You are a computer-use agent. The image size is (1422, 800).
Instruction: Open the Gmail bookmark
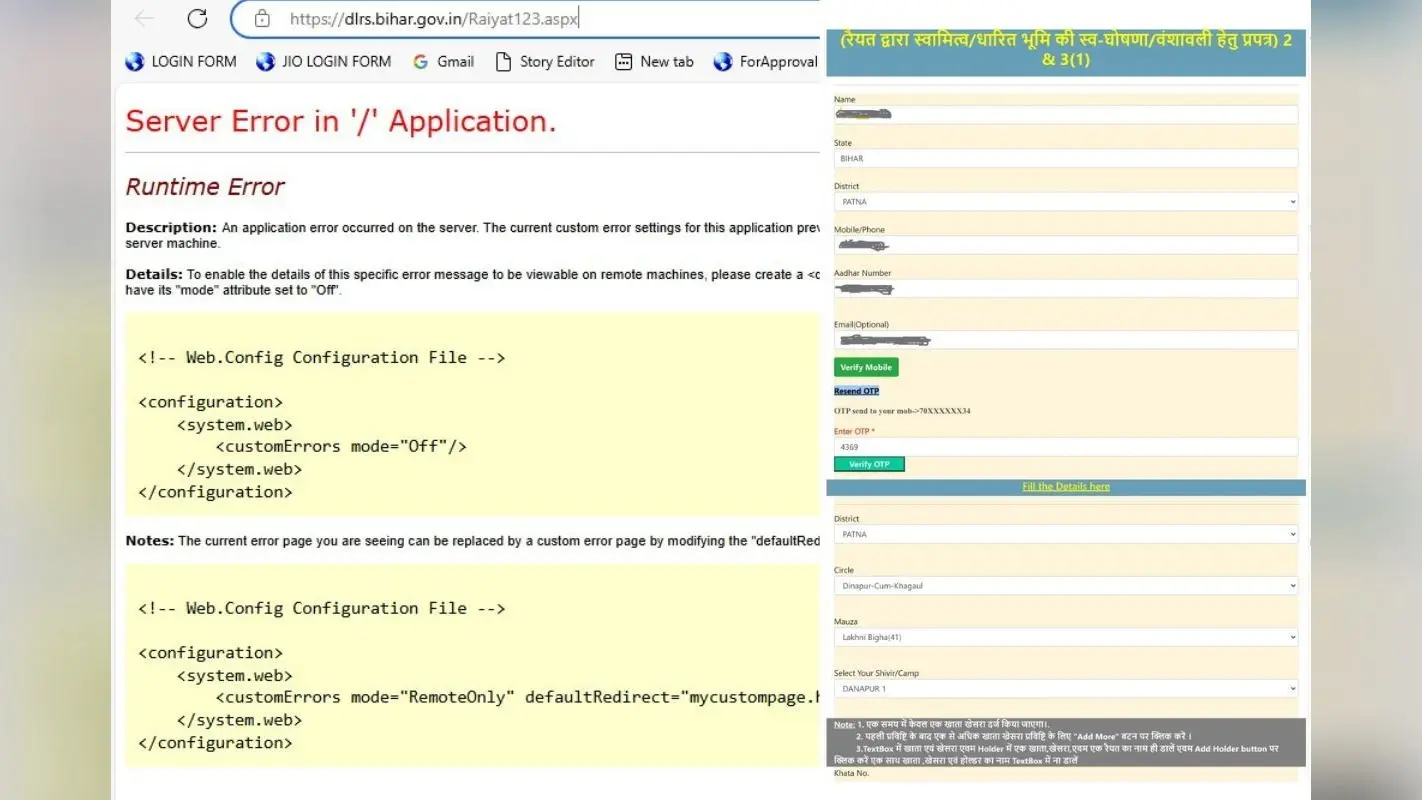tap(443, 61)
